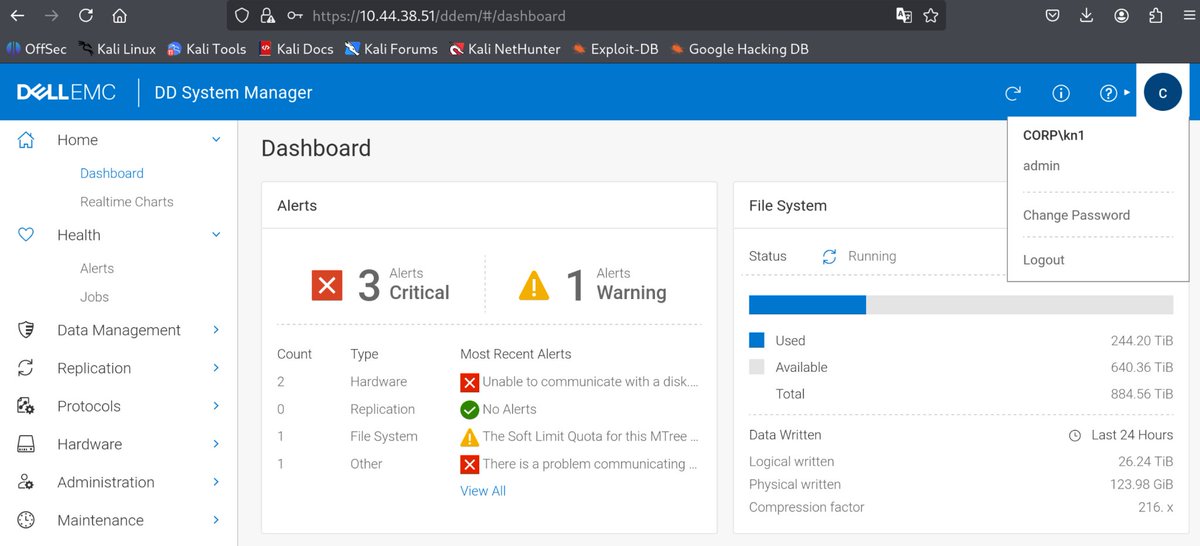Click the View All alerts link
The image size is (1200, 546).
(x=483, y=491)
